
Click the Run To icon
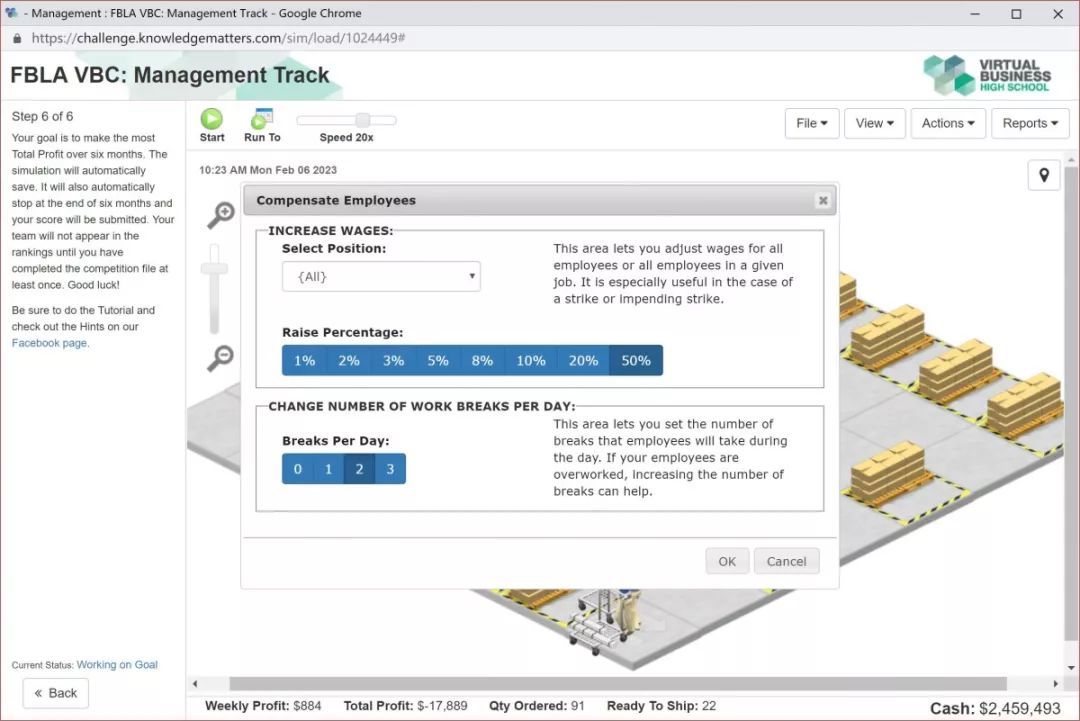[262, 118]
